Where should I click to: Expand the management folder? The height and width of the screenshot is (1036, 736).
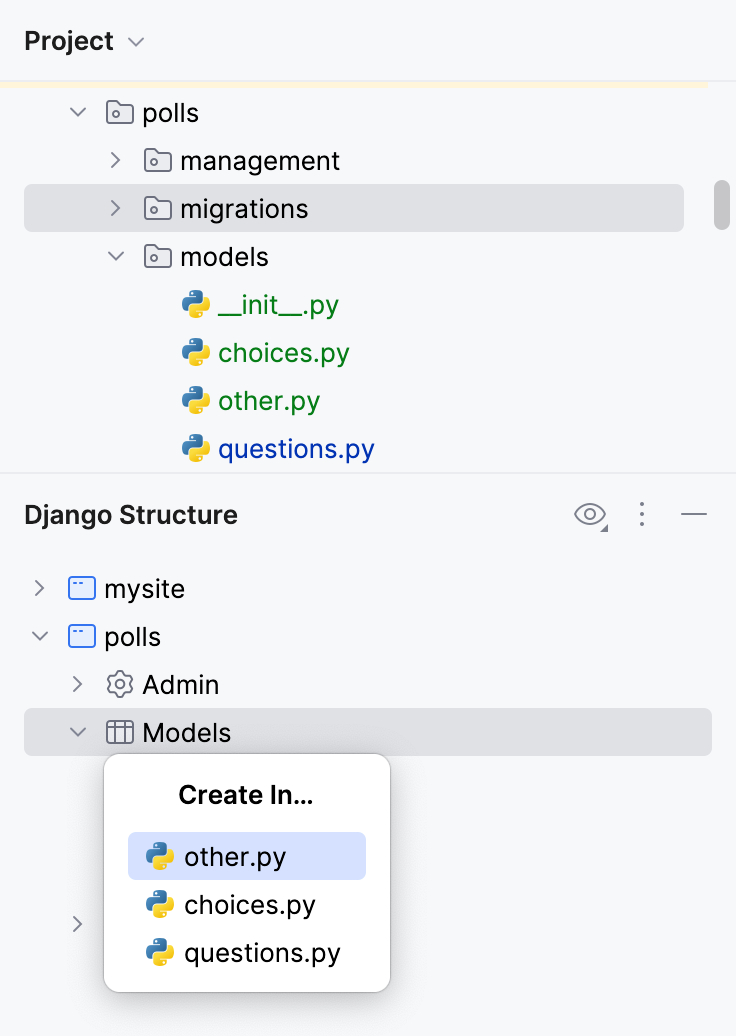pos(116,160)
